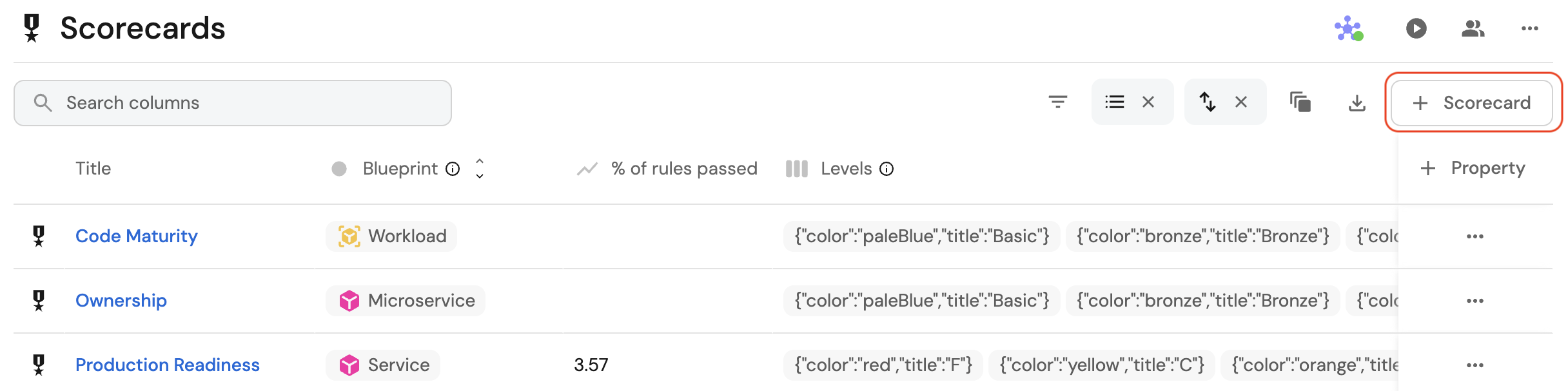Screen dimensions: 1568x391
Task: Open the Production Readiness scorecard link
Action: [167, 365]
